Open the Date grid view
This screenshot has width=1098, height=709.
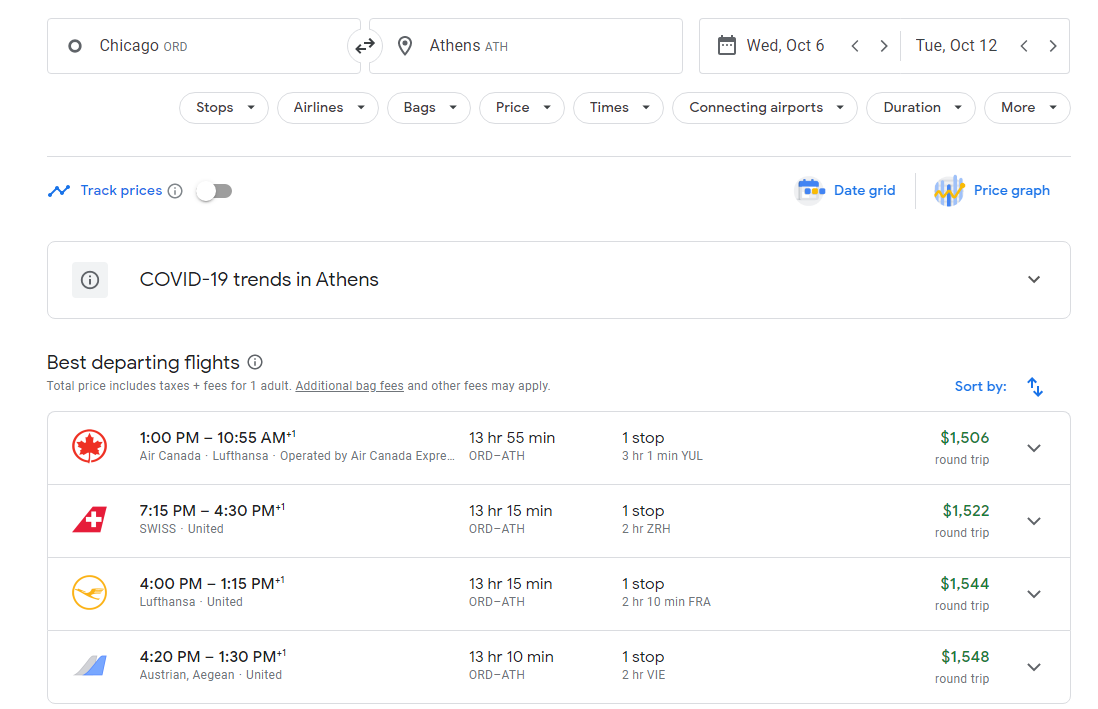tap(846, 191)
